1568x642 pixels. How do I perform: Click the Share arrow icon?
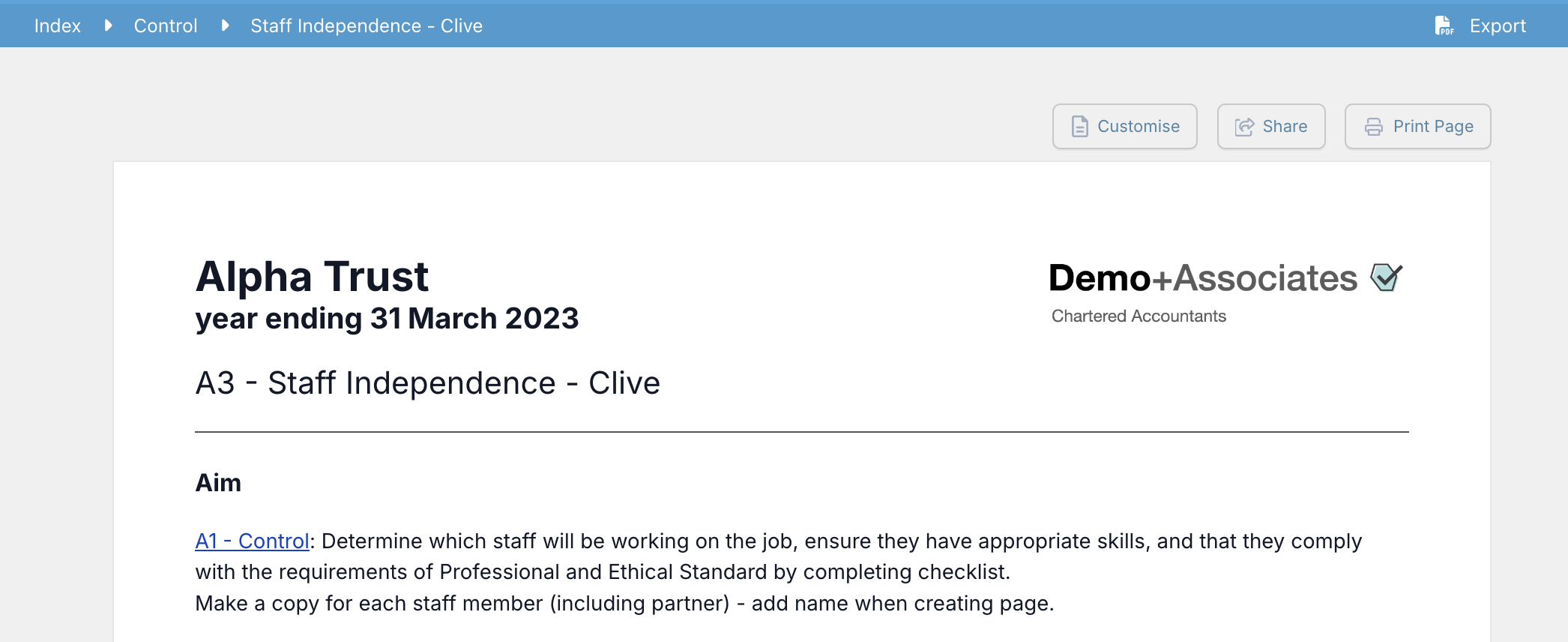pyautogui.click(x=1244, y=127)
